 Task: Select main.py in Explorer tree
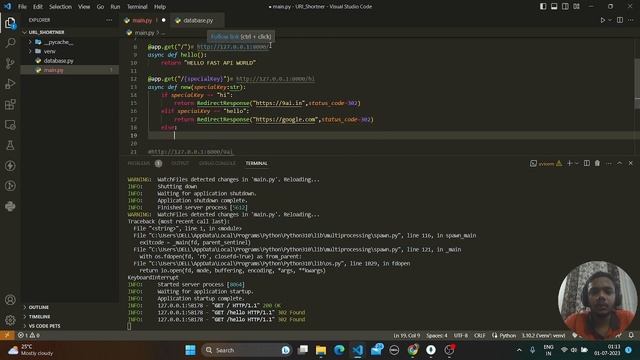click(x=70, y=70)
